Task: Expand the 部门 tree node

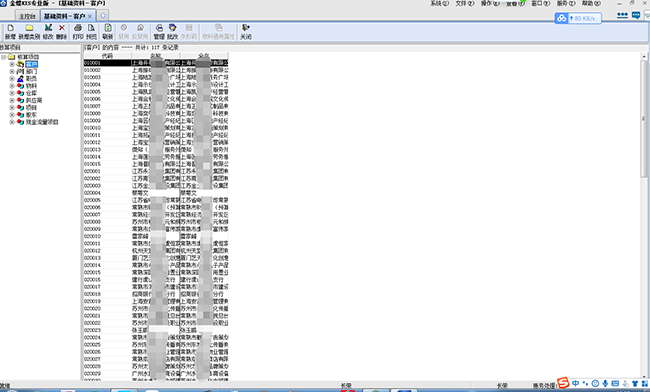Action: [12, 71]
